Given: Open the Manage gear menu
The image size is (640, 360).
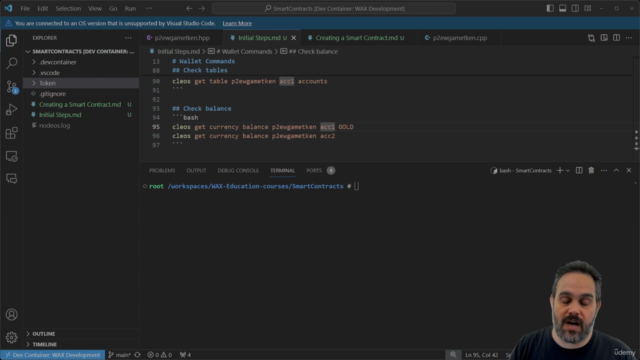Looking at the screenshot, I should pos(11,337).
